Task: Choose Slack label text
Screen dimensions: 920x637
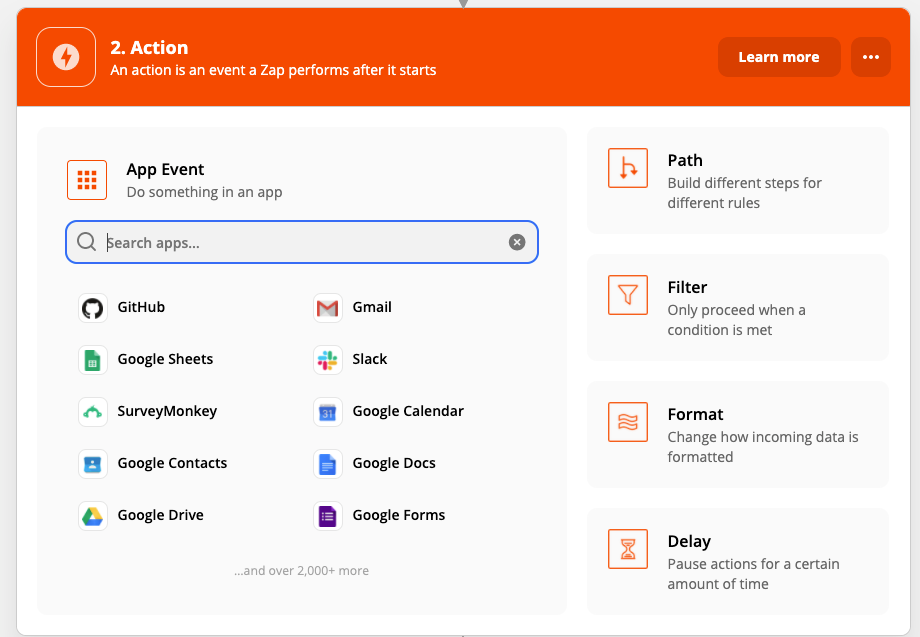Action: (x=370, y=359)
